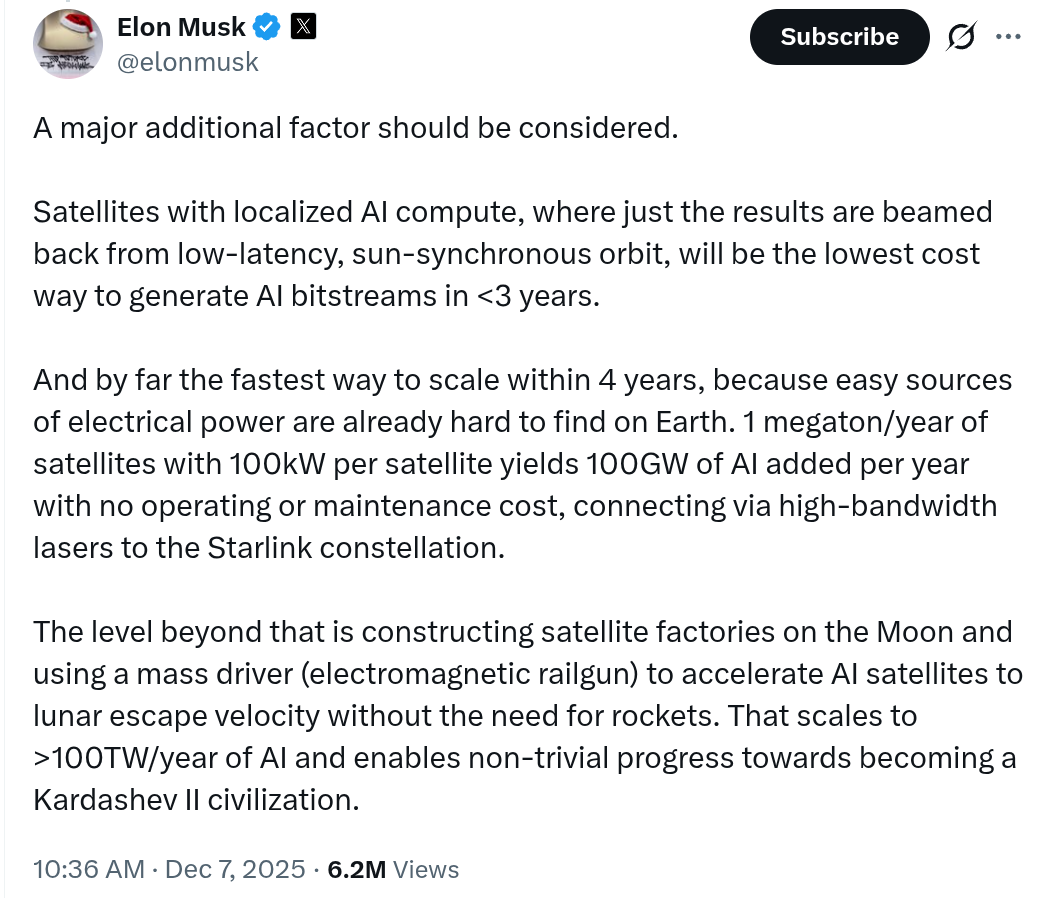Click the 'Kardashev II civilization' text
Screen dimensions: 1049x898
tap(195, 799)
